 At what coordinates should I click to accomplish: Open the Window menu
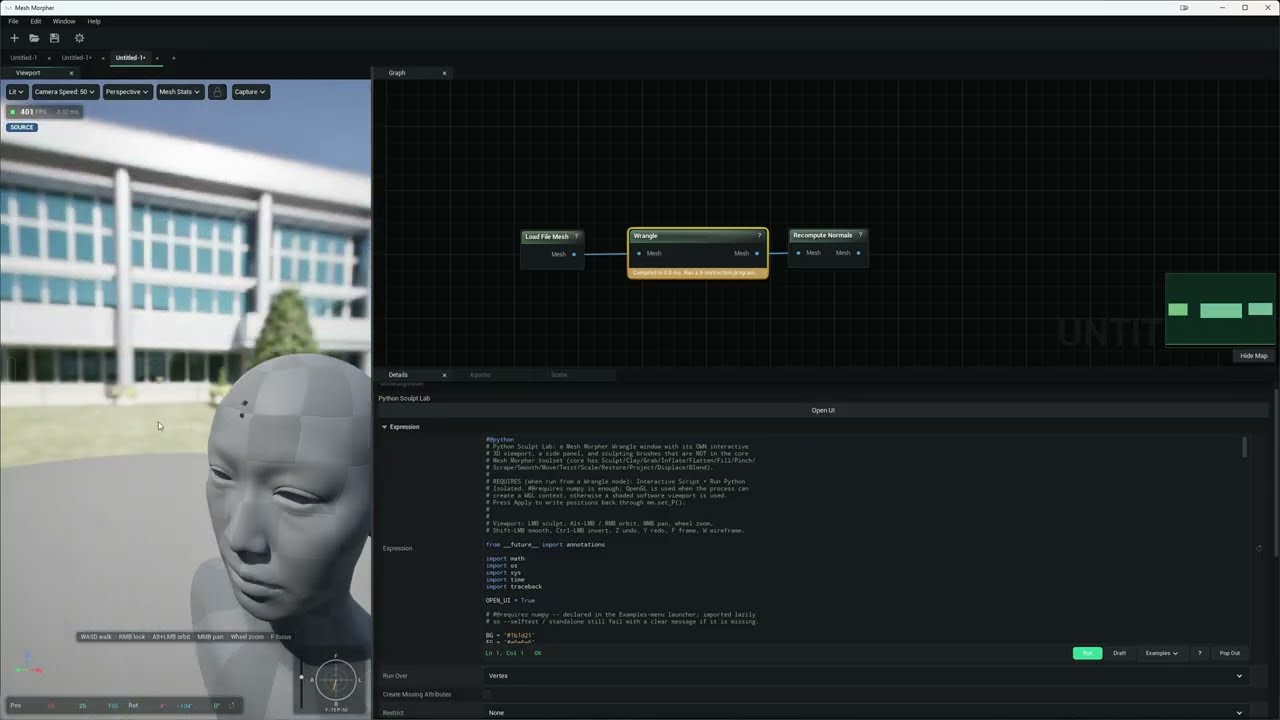tap(63, 21)
